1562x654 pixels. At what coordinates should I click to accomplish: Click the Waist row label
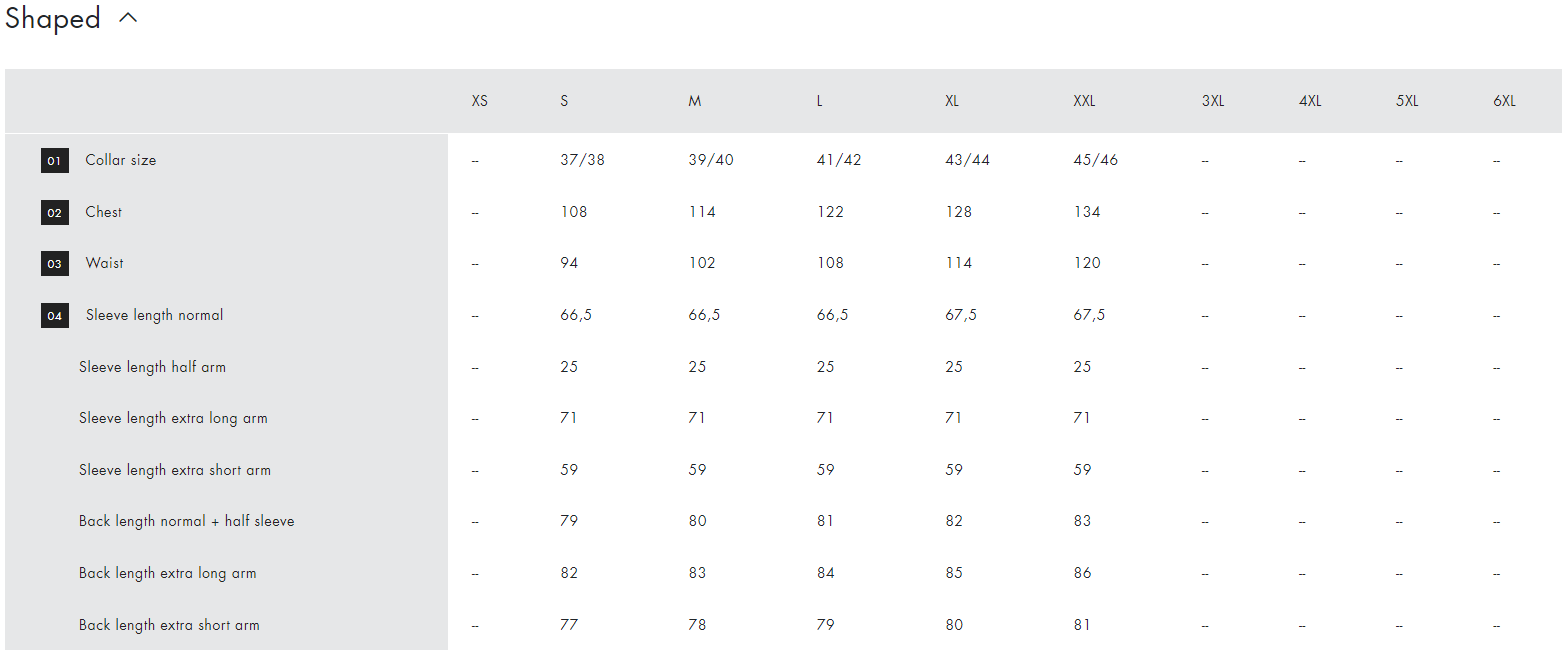click(x=105, y=263)
